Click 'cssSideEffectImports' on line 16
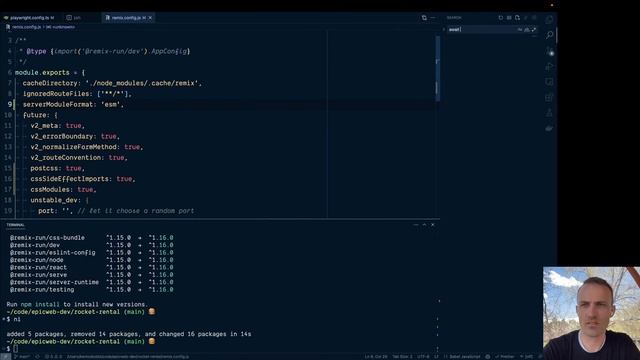Viewport: 640px width, 360px height. click(x=69, y=179)
